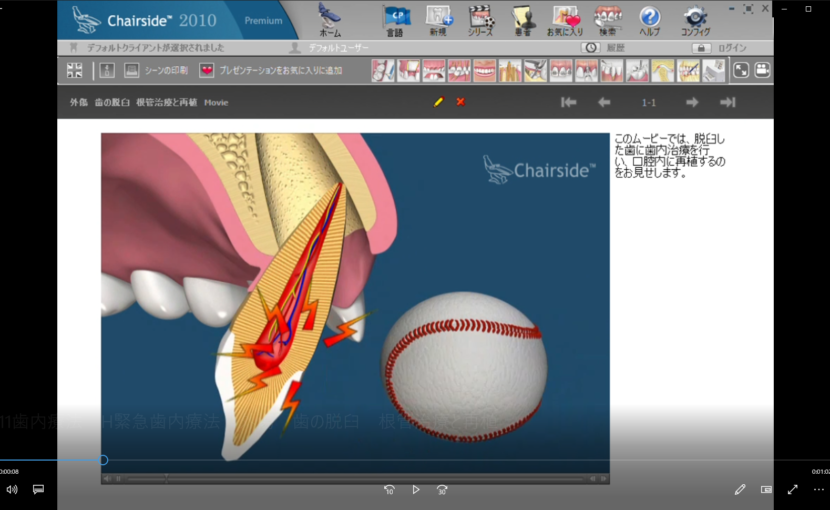
Task: Go to next slide arrow
Action: pyautogui.click(x=692, y=102)
